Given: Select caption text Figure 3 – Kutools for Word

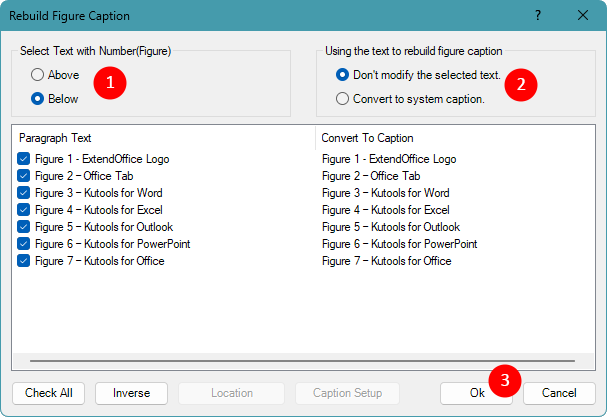Looking at the screenshot, I should pyautogui.click(x=386, y=193).
